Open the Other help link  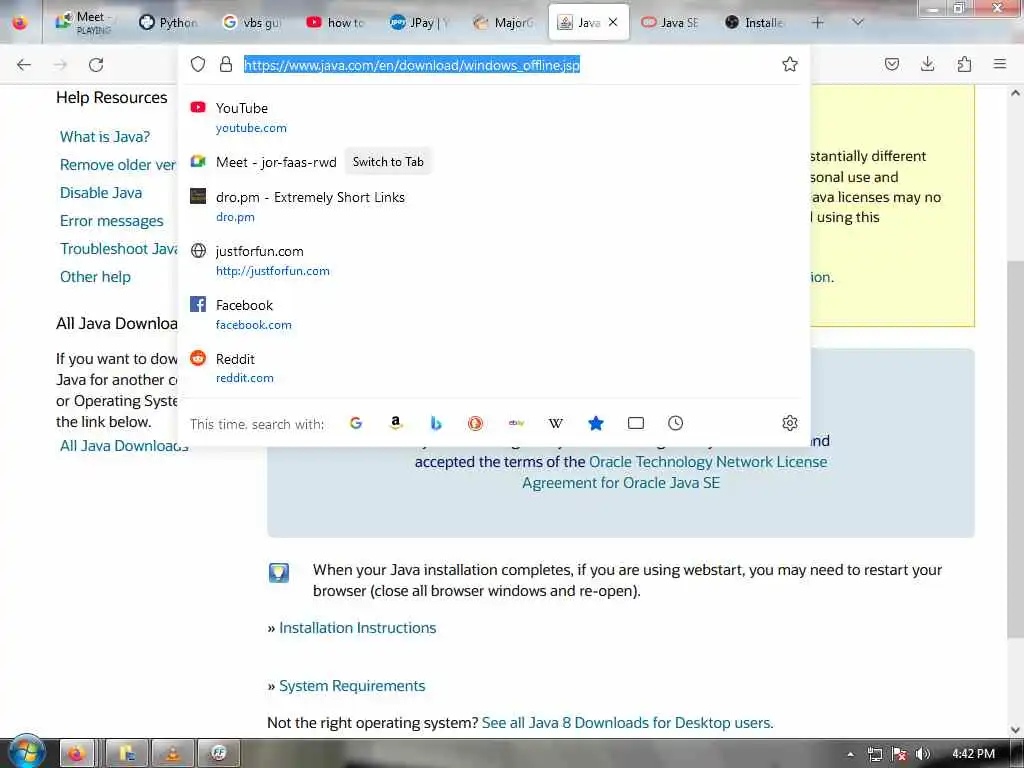point(95,277)
